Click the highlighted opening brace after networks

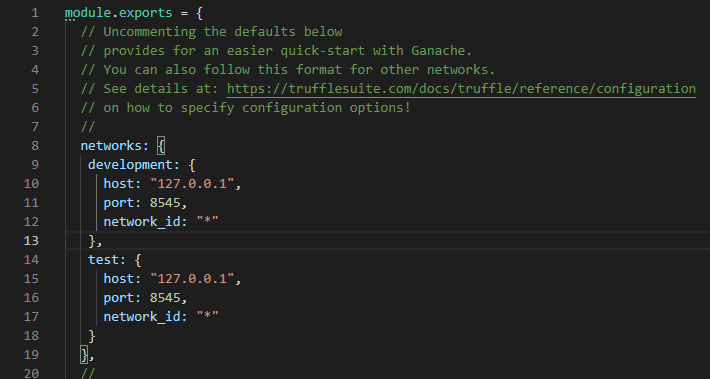161,146
